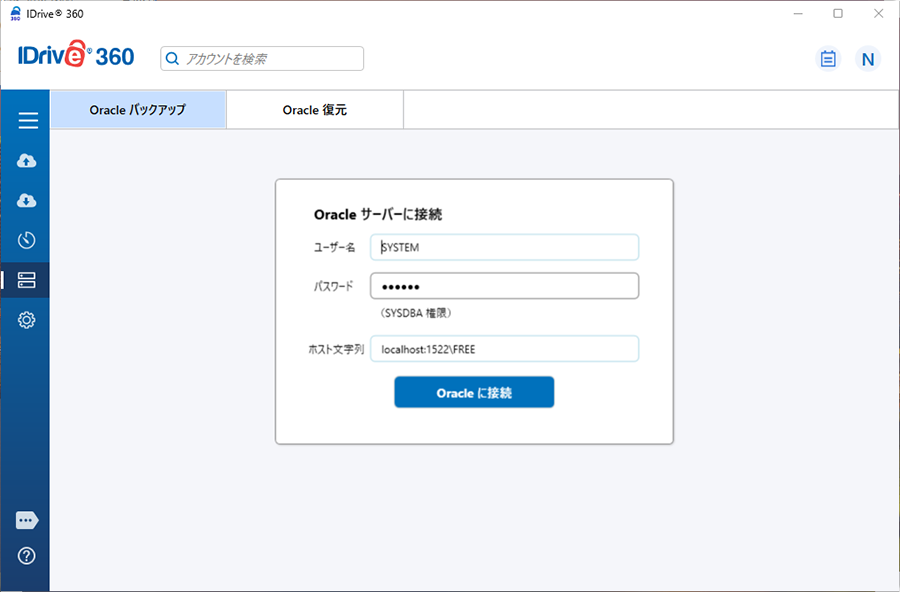Click the ホスト文字列 field with localhost:1522\FREE
The height and width of the screenshot is (592, 900).
[x=504, y=349]
